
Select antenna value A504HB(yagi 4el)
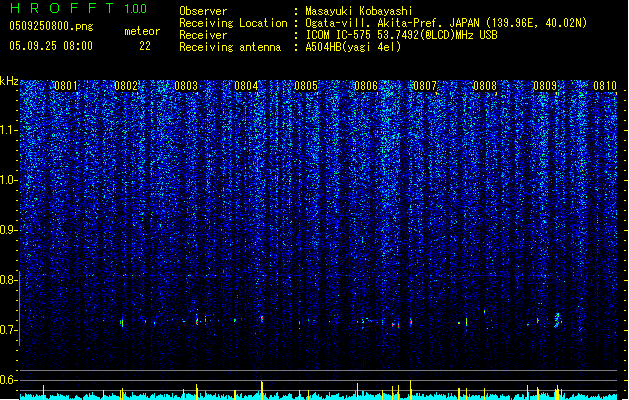[x=353, y=47]
